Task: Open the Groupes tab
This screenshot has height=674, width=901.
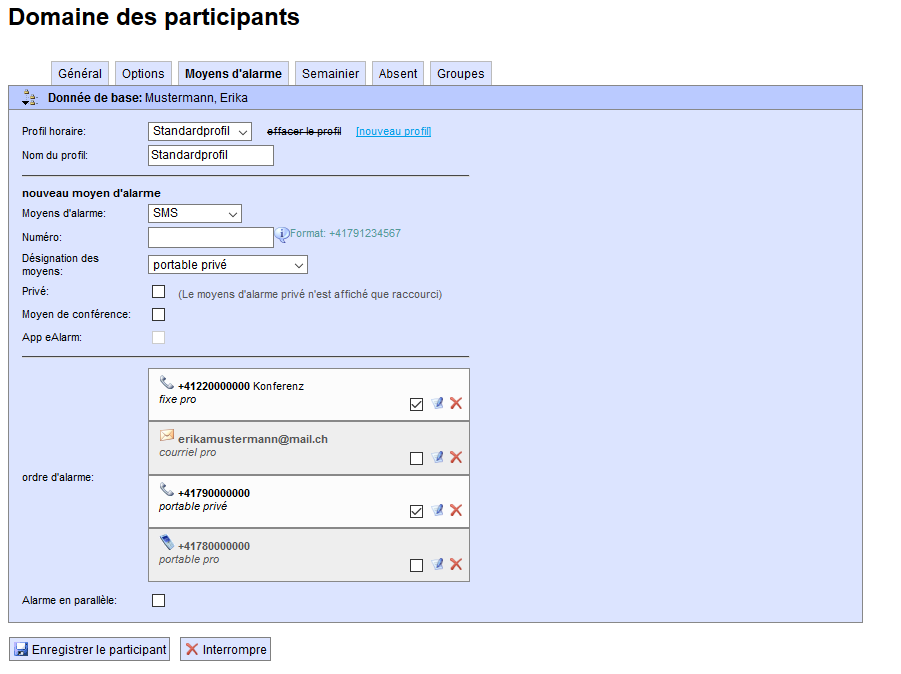Action: [x=460, y=74]
